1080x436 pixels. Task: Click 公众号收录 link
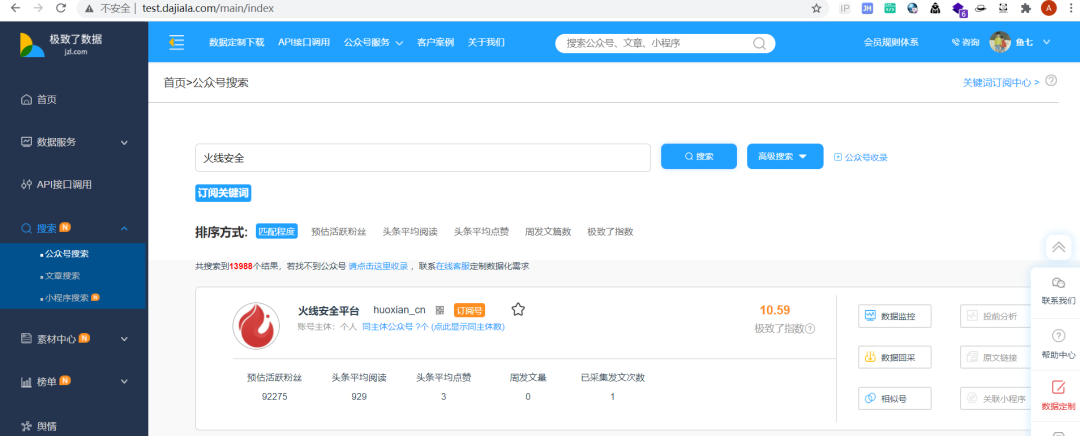tap(861, 157)
